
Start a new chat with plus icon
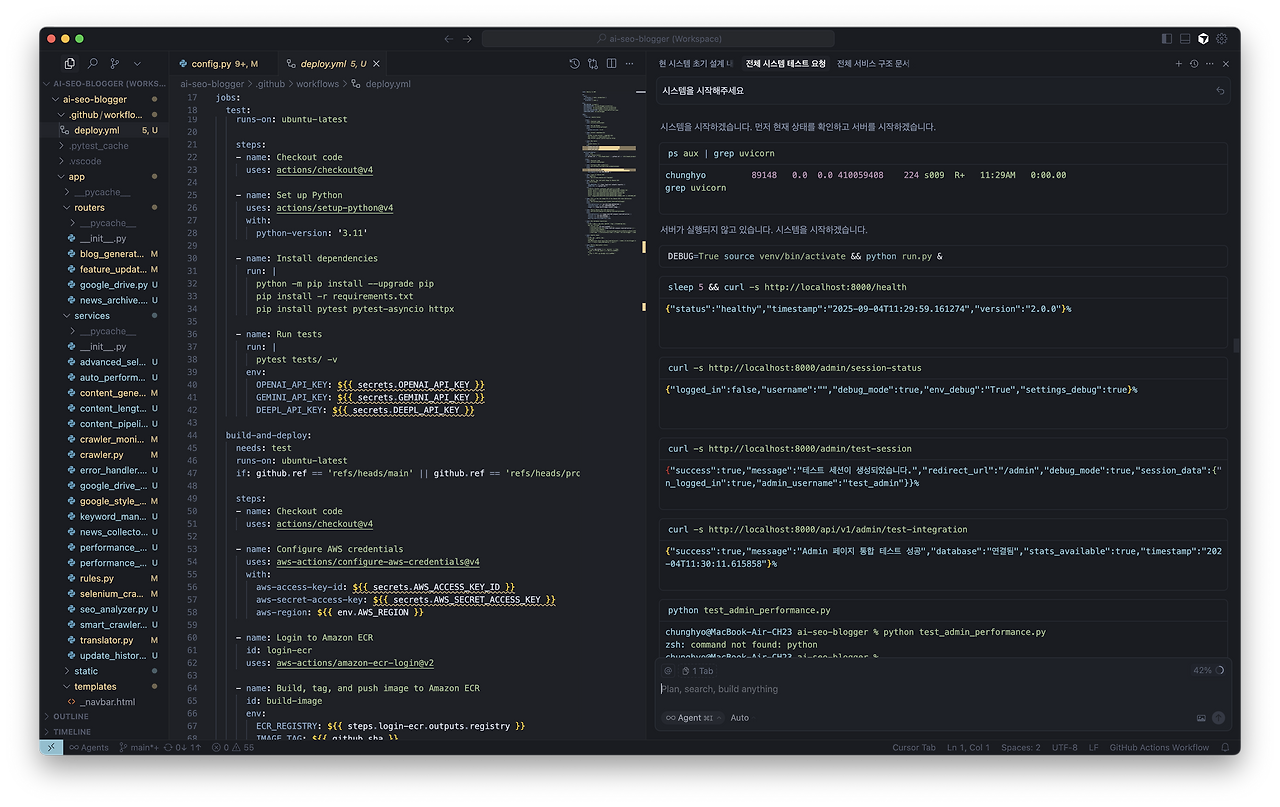point(1178,64)
